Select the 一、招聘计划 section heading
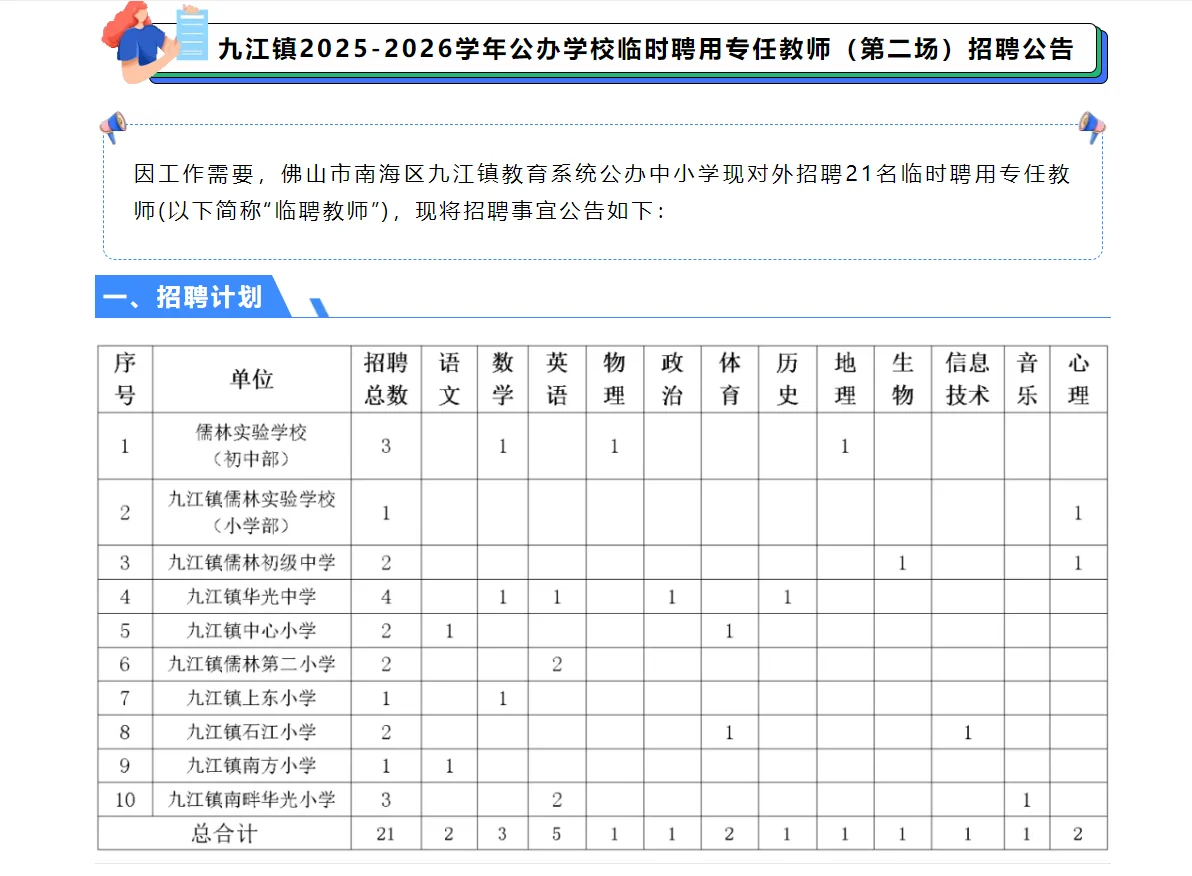Screen dimensions: 1192x876 (183, 297)
